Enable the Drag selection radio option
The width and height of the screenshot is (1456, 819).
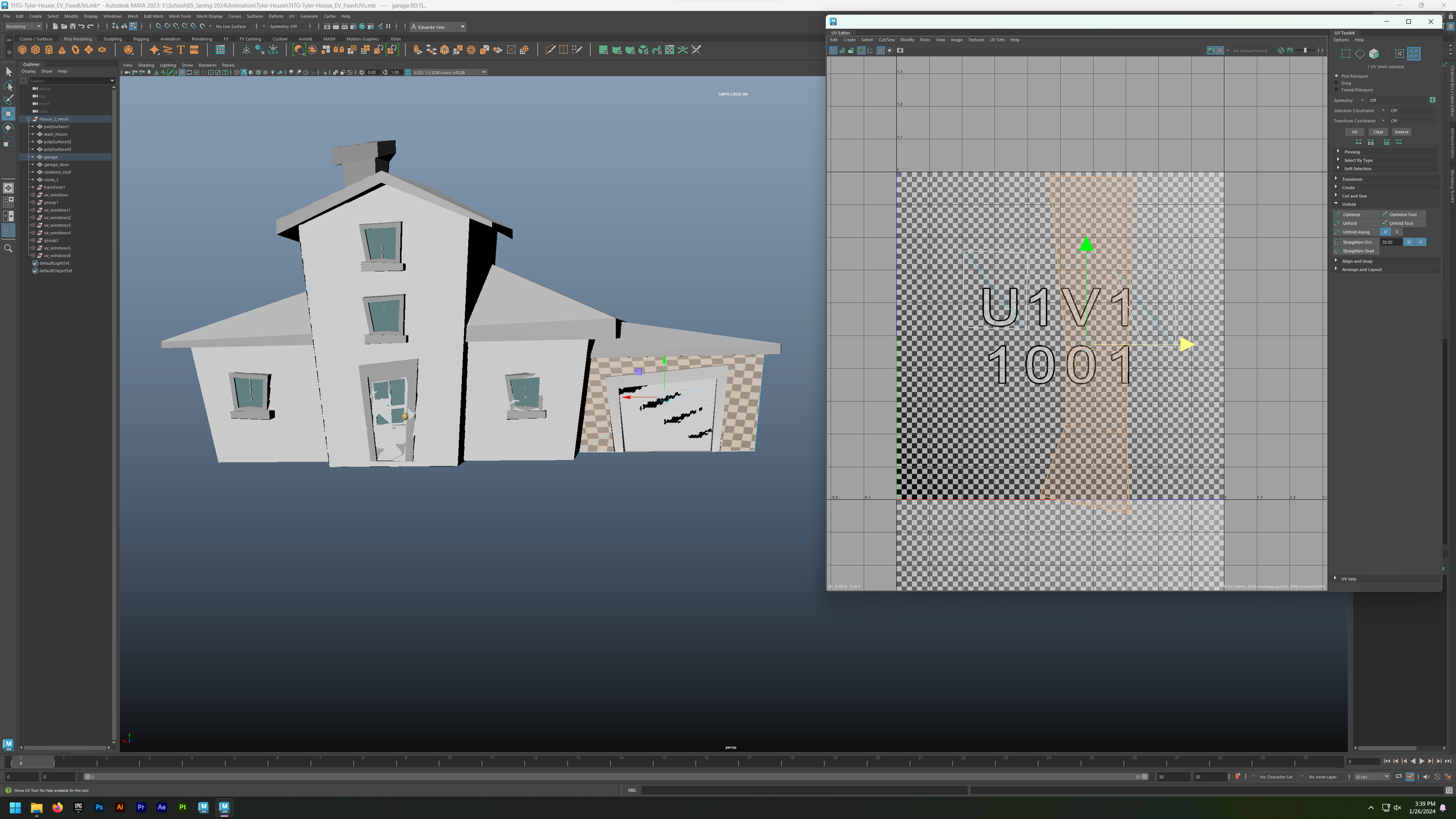(x=1337, y=83)
